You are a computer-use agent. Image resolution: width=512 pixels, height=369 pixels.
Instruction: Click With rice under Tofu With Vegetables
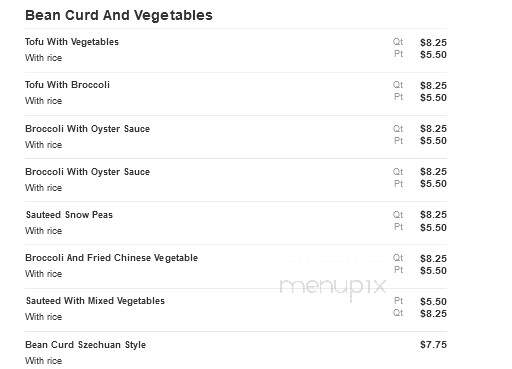click(43, 58)
